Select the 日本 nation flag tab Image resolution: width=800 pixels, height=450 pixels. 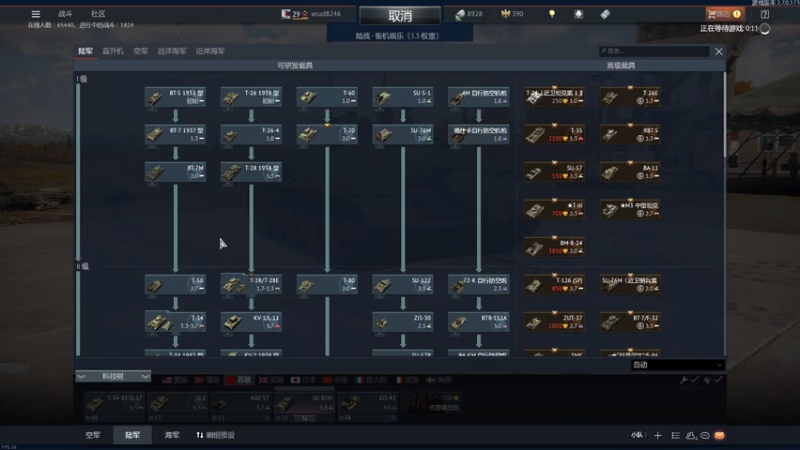[x=303, y=380]
